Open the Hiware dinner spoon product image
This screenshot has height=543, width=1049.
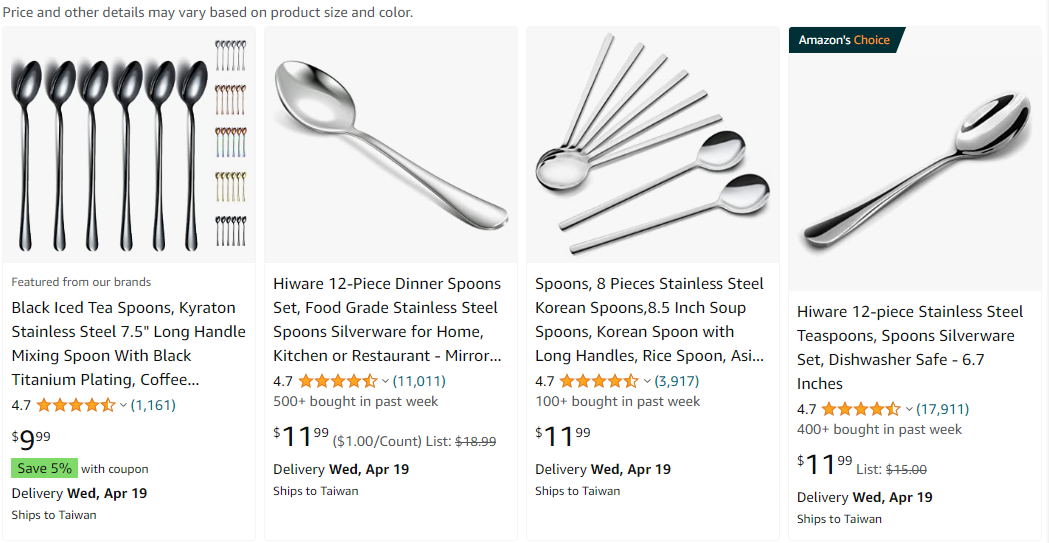[x=391, y=144]
